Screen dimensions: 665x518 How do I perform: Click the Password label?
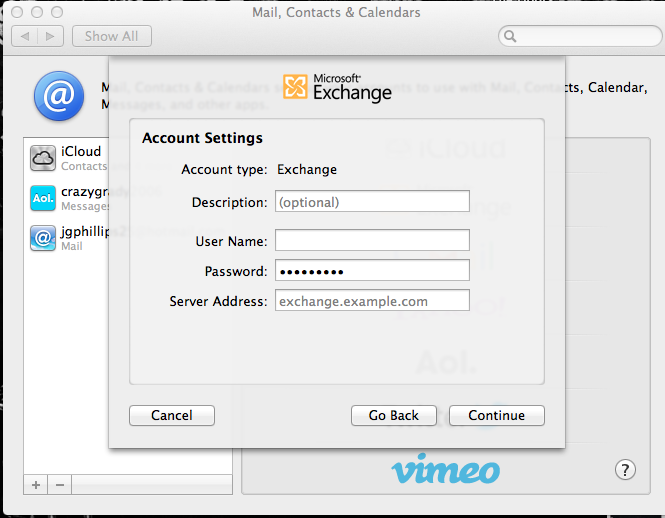[236, 271]
